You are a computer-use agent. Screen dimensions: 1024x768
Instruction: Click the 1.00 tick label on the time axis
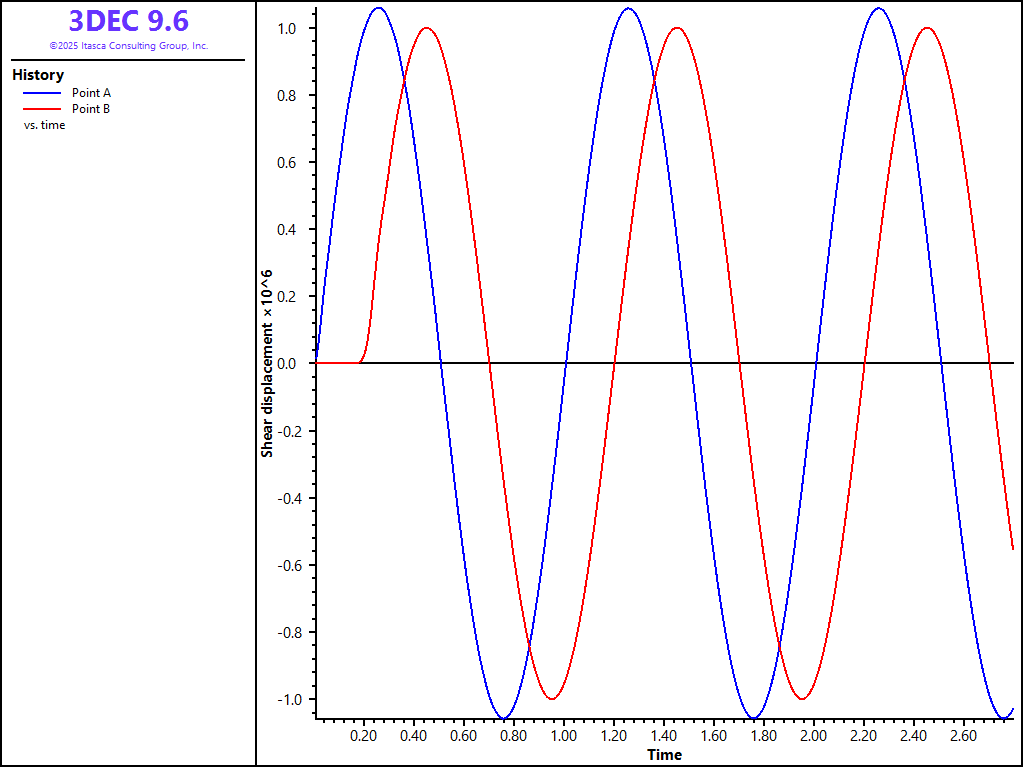(564, 736)
